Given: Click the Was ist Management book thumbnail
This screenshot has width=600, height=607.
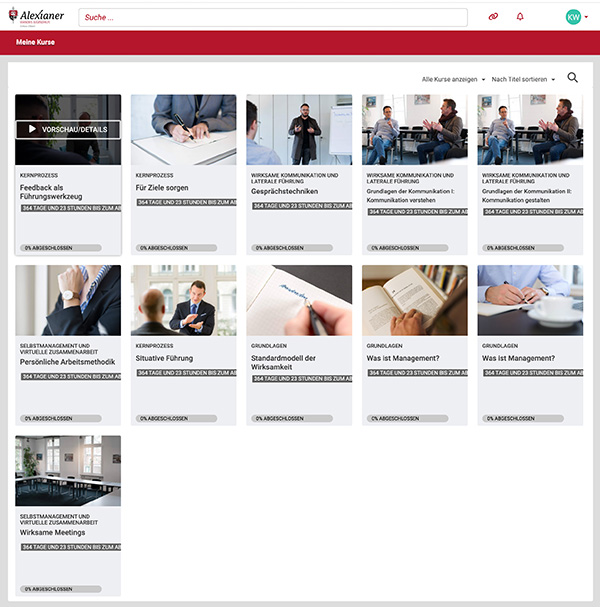Looking at the screenshot, I should 415,300.
